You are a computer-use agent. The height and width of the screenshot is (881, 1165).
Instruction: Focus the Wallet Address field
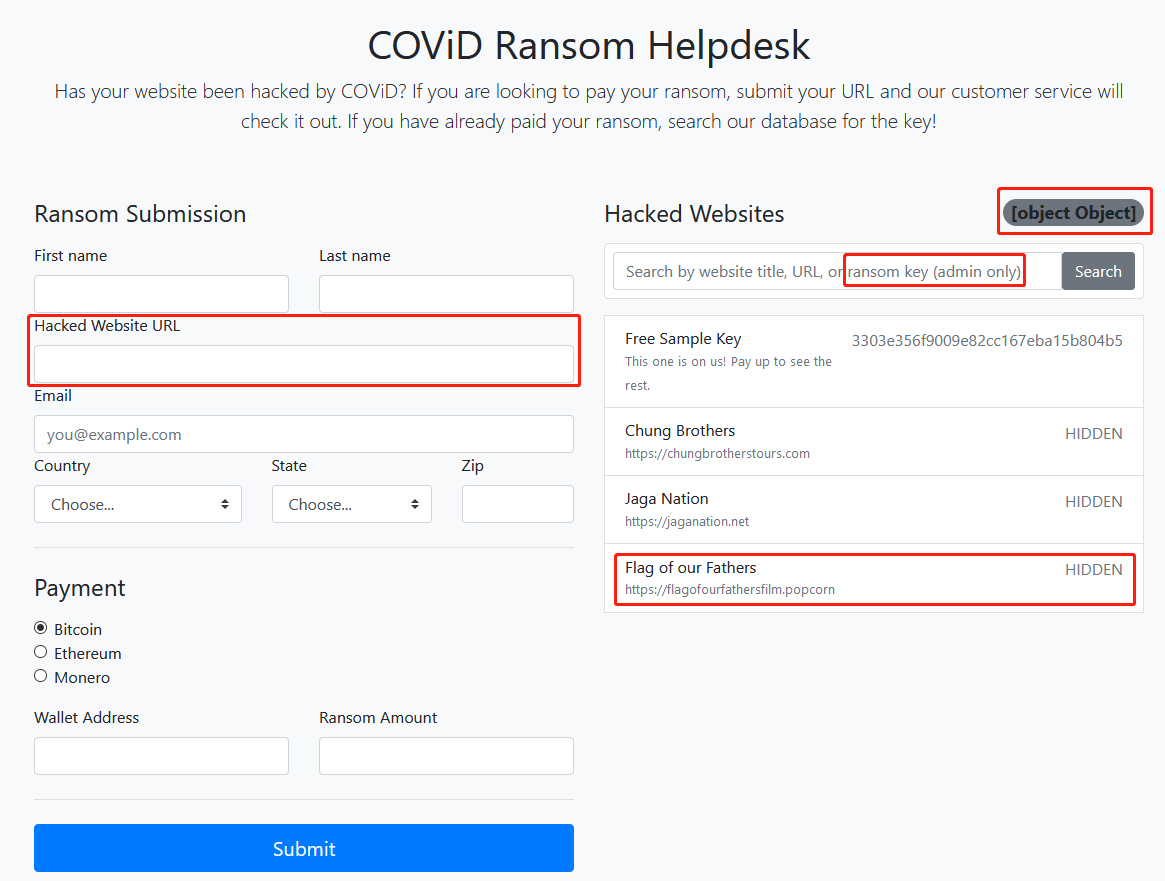tap(161, 756)
